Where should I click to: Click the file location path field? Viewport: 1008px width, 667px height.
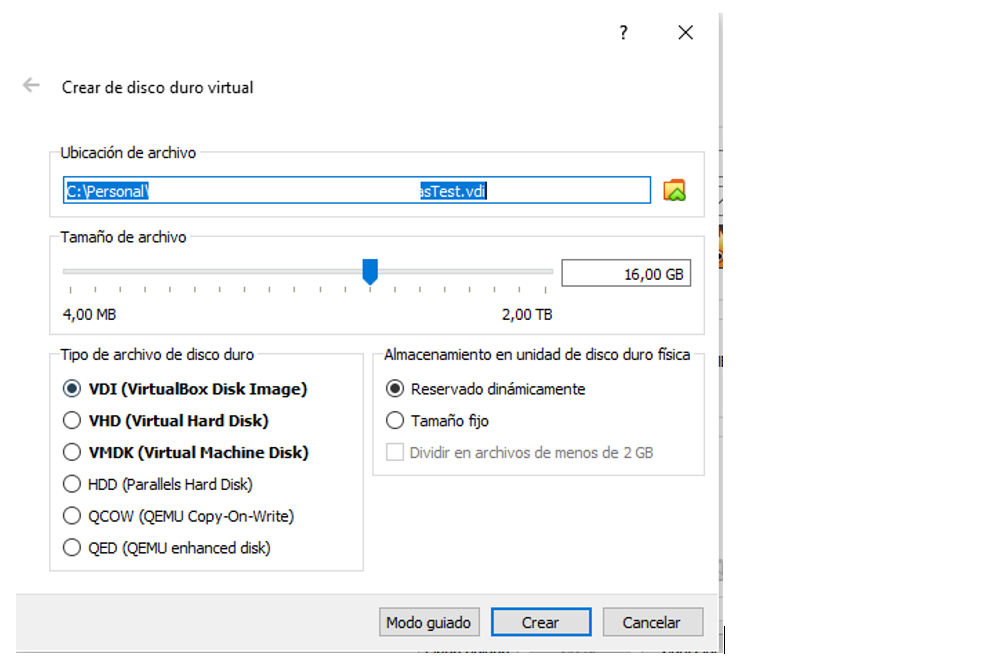click(357, 190)
